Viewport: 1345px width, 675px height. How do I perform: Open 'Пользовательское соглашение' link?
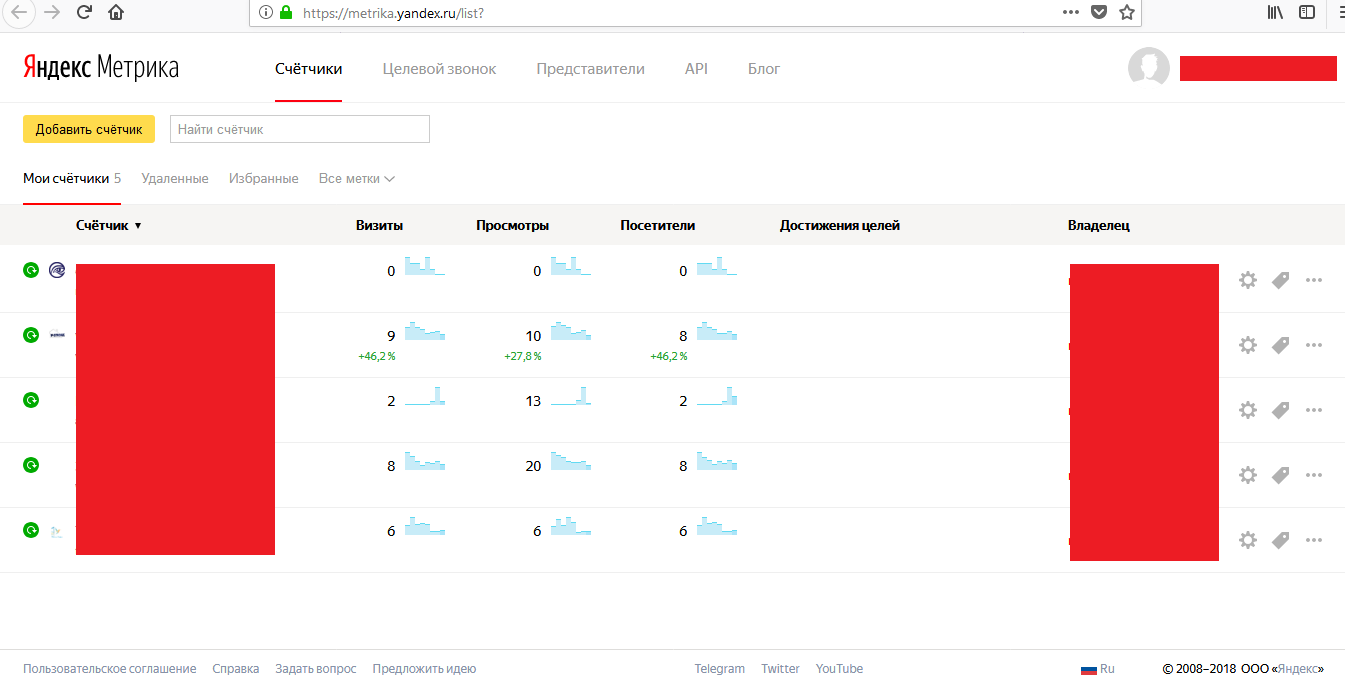[x=110, y=668]
